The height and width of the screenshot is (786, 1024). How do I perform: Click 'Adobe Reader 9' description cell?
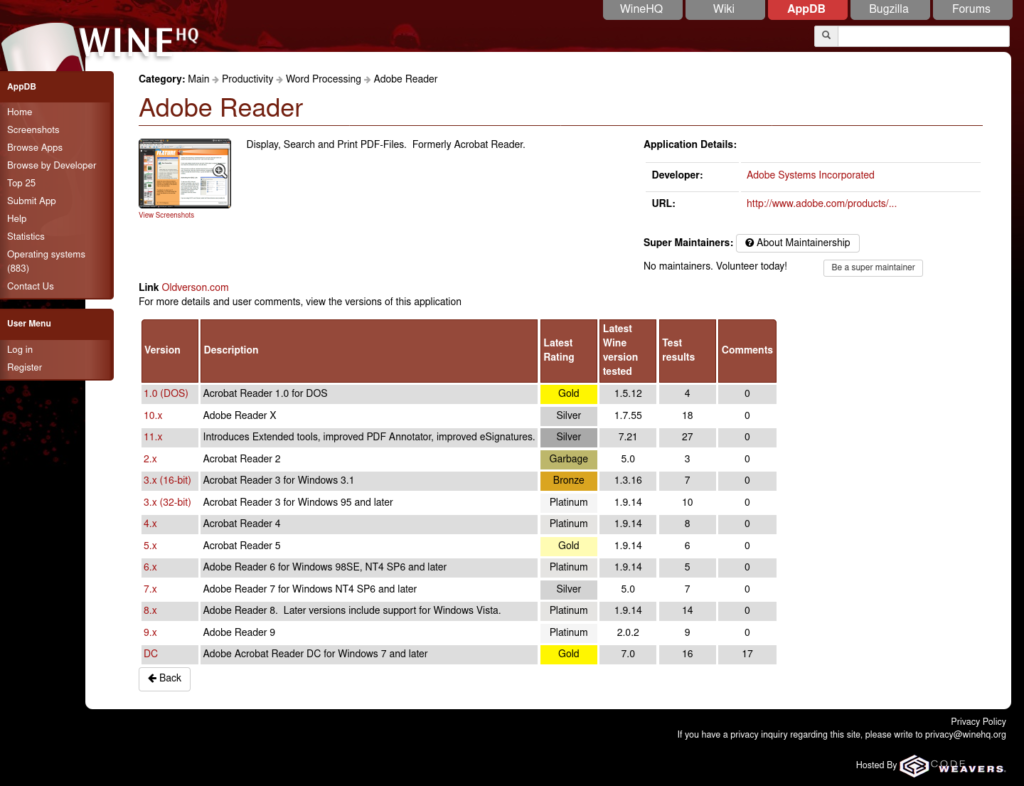pos(369,633)
